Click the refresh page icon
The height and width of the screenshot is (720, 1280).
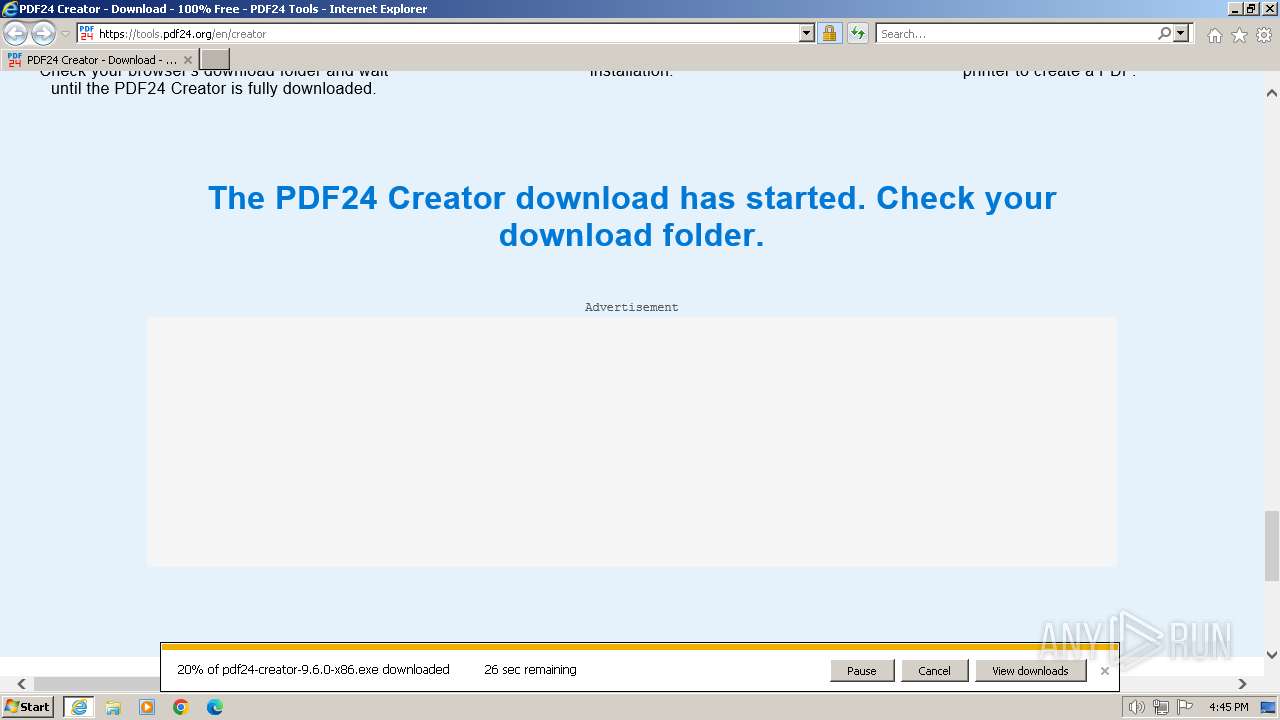858,33
